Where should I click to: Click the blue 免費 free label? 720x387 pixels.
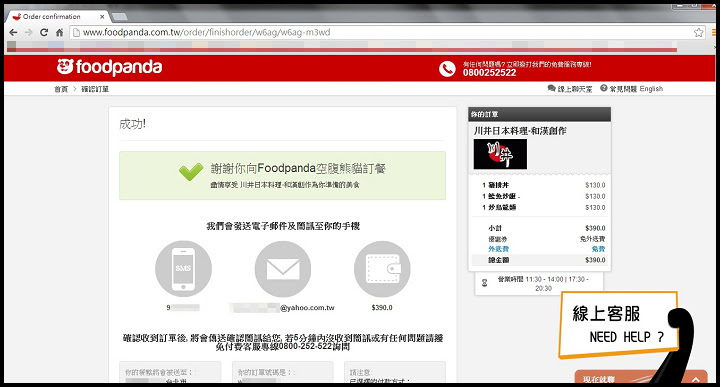(x=598, y=249)
